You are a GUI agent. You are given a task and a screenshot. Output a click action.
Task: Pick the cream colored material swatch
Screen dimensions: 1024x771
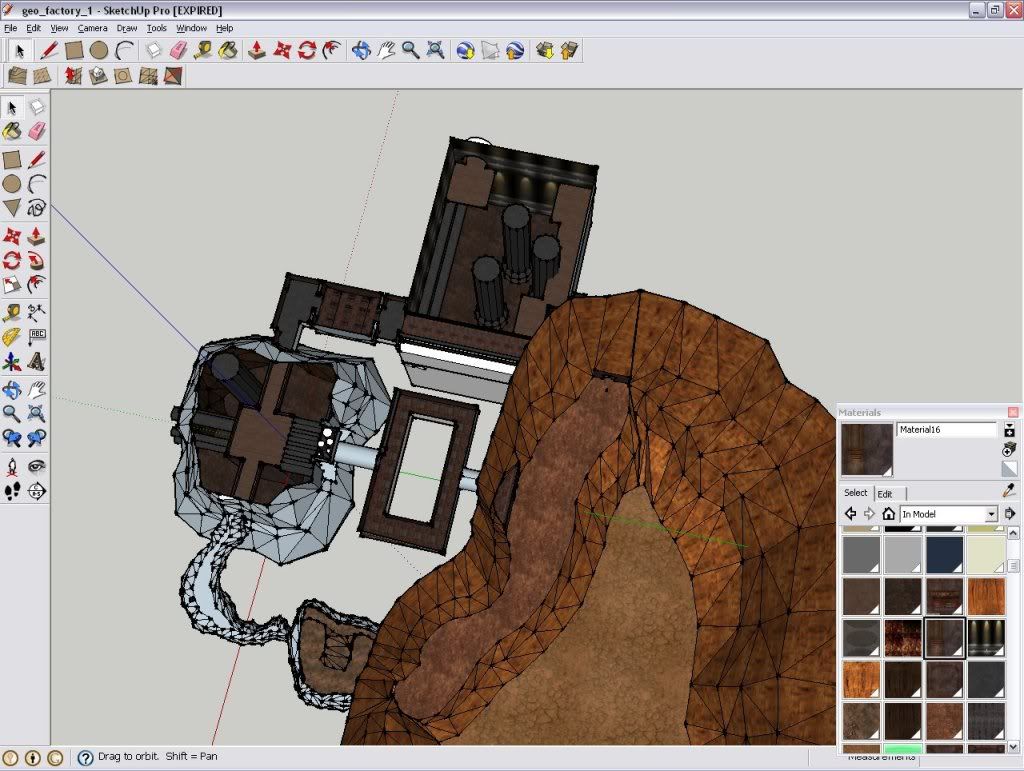tap(986, 554)
